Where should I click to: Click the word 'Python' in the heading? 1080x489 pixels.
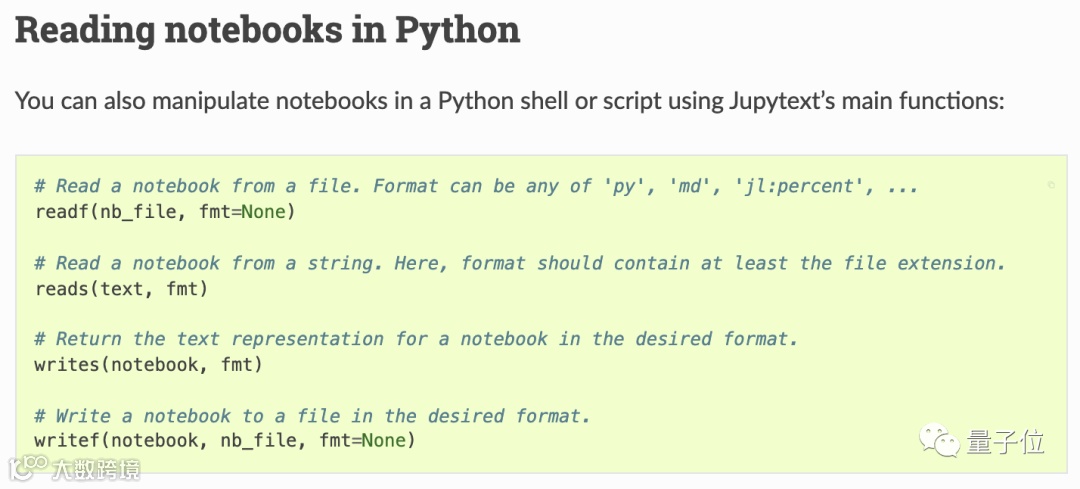[457, 31]
